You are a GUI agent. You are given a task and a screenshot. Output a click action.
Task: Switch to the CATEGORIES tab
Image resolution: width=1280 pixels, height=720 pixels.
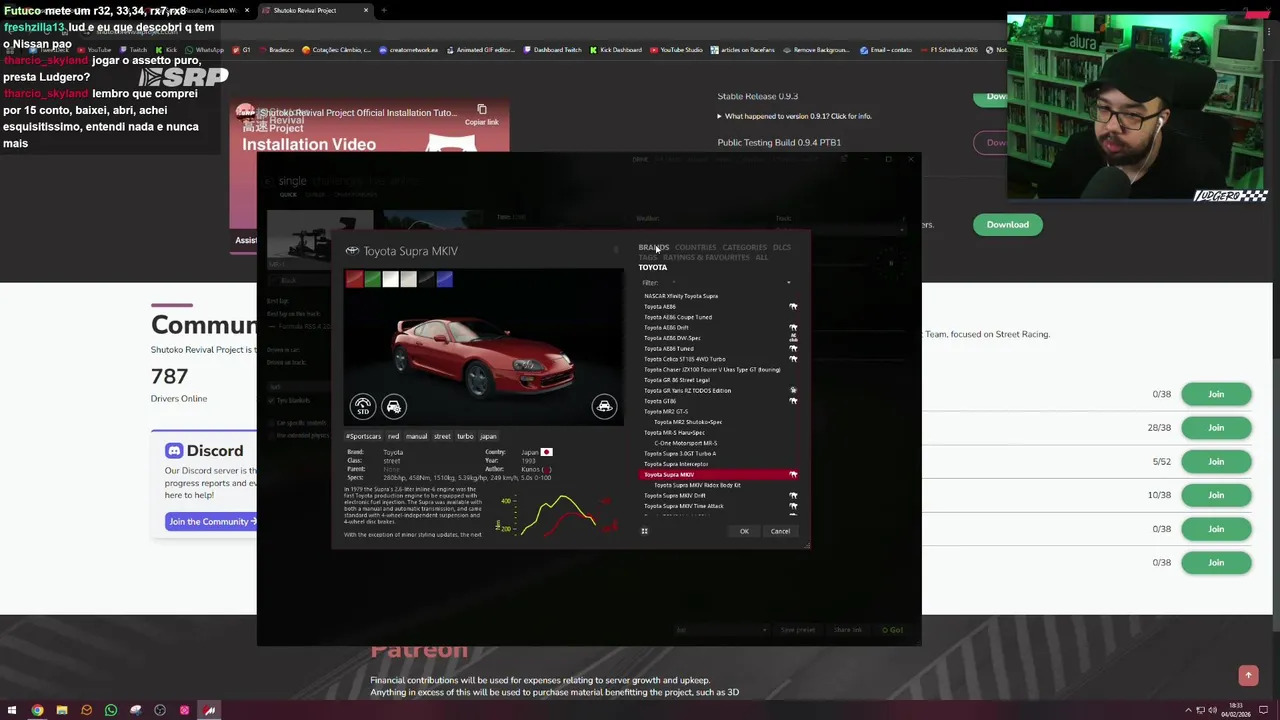click(744, 247)
